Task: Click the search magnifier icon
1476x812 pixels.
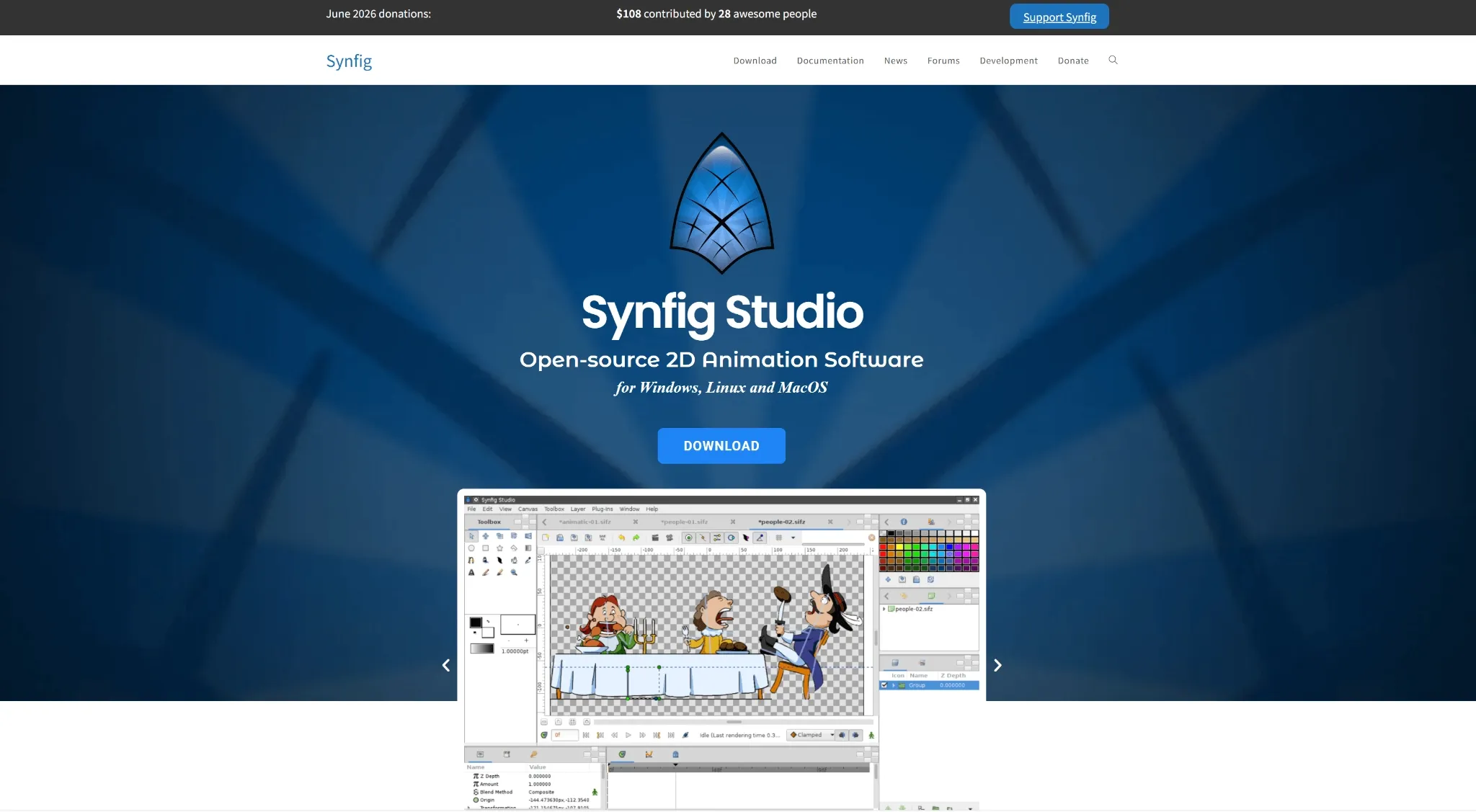Action: 1113,60
